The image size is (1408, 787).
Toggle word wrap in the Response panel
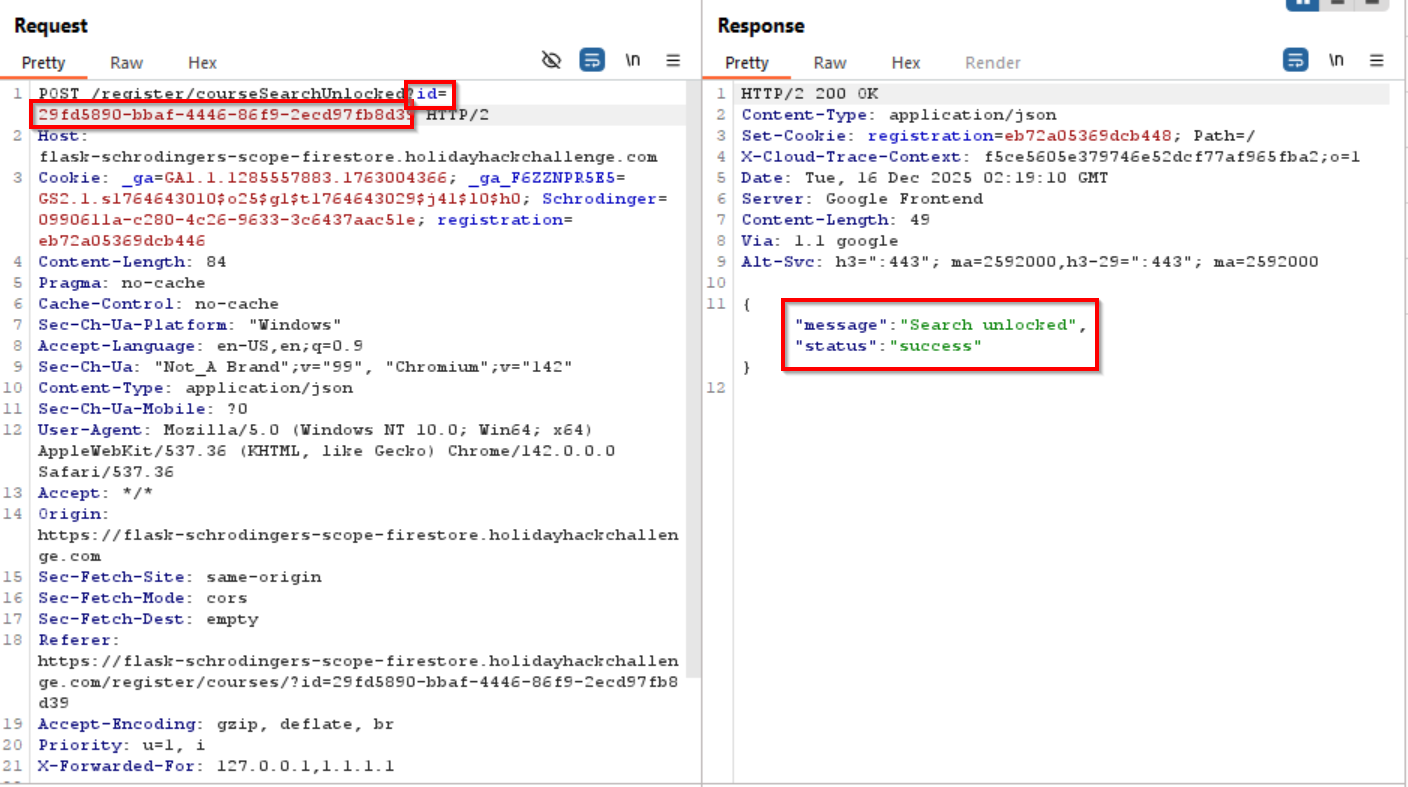pyautogui.click(x=1295, y=61)
